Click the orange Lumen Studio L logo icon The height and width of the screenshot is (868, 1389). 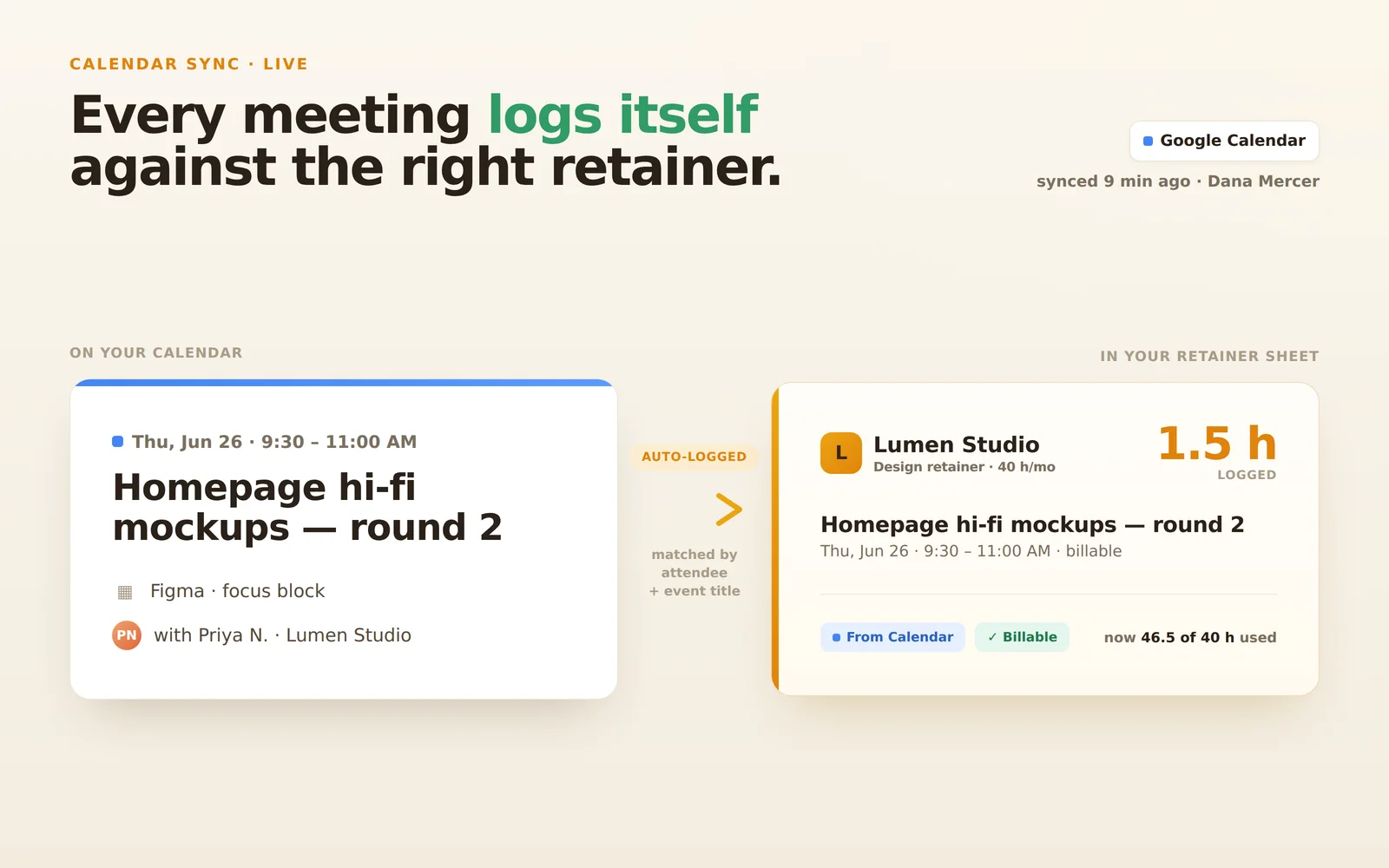(x=841, y=453)
